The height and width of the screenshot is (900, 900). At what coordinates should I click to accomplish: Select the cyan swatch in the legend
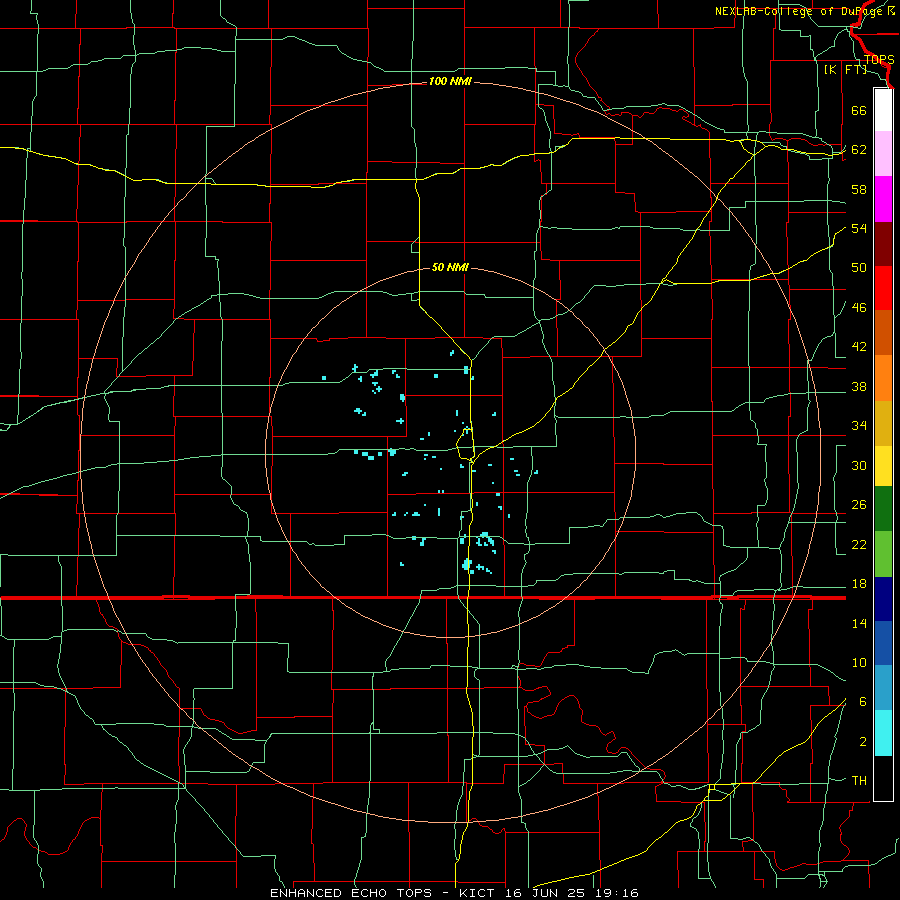point(883,733)
